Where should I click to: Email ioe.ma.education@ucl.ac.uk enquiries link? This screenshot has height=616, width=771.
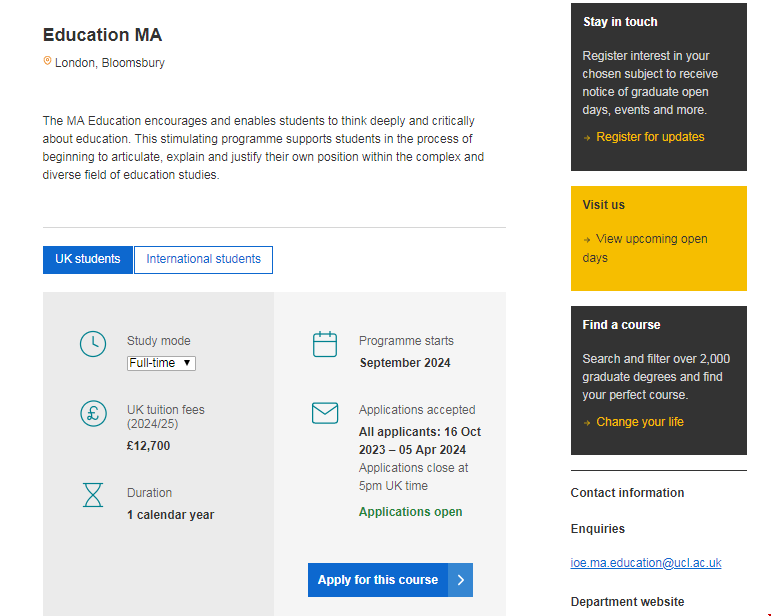point(645,563)
